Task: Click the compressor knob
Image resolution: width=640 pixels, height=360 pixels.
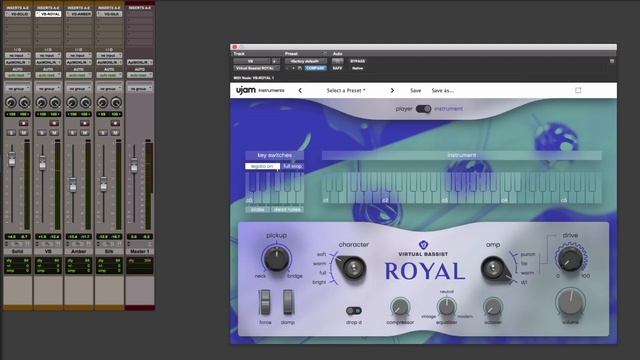Action: (400, 307)
